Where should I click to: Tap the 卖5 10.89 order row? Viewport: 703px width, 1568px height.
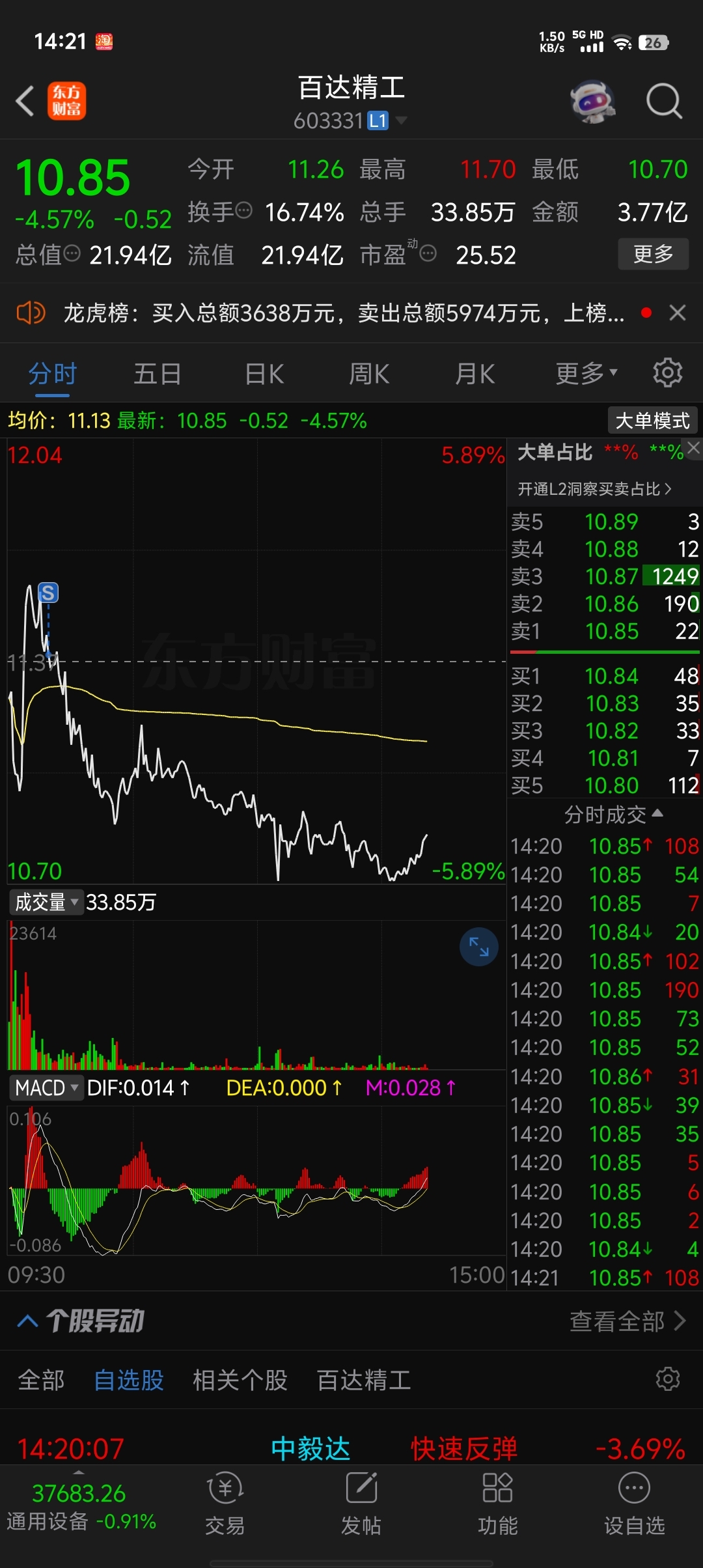pos(605,522)
